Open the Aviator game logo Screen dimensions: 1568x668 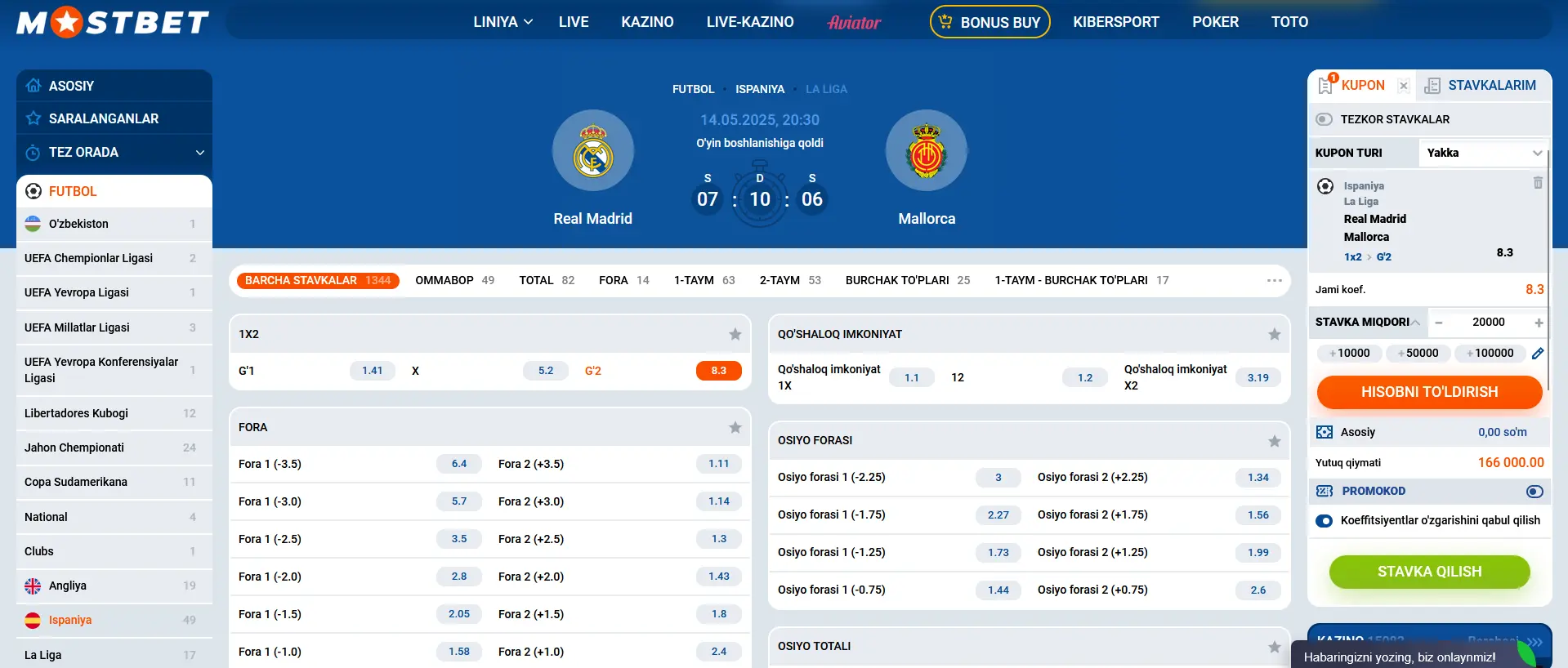(x=854, y=22)
